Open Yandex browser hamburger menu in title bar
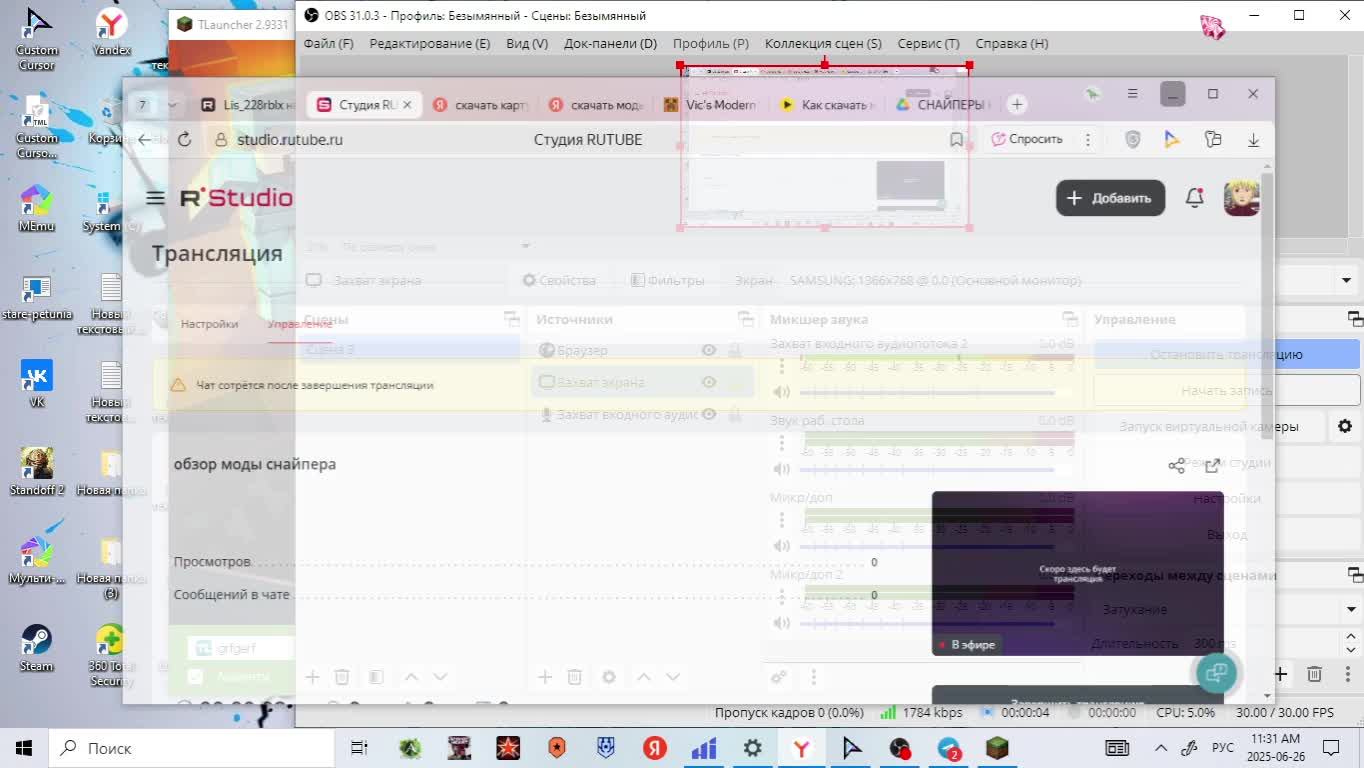The height and width of the screenshot is (768, 1364). (x=1132, y=93)
